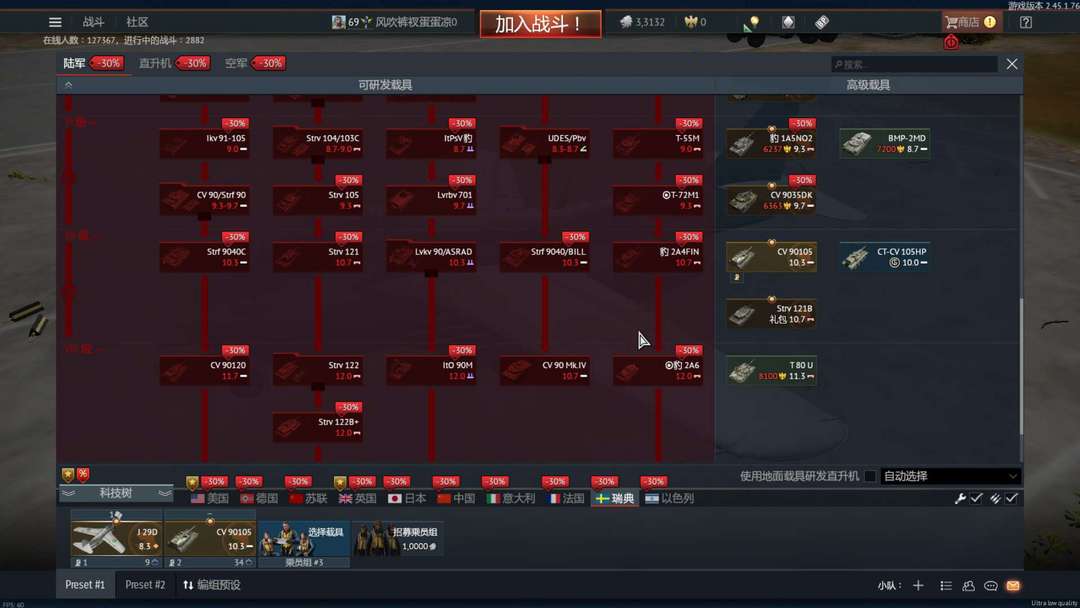Click the player avatar icon
The height and width of the screenshot is (608, 1080).
[x=338, y=22]
